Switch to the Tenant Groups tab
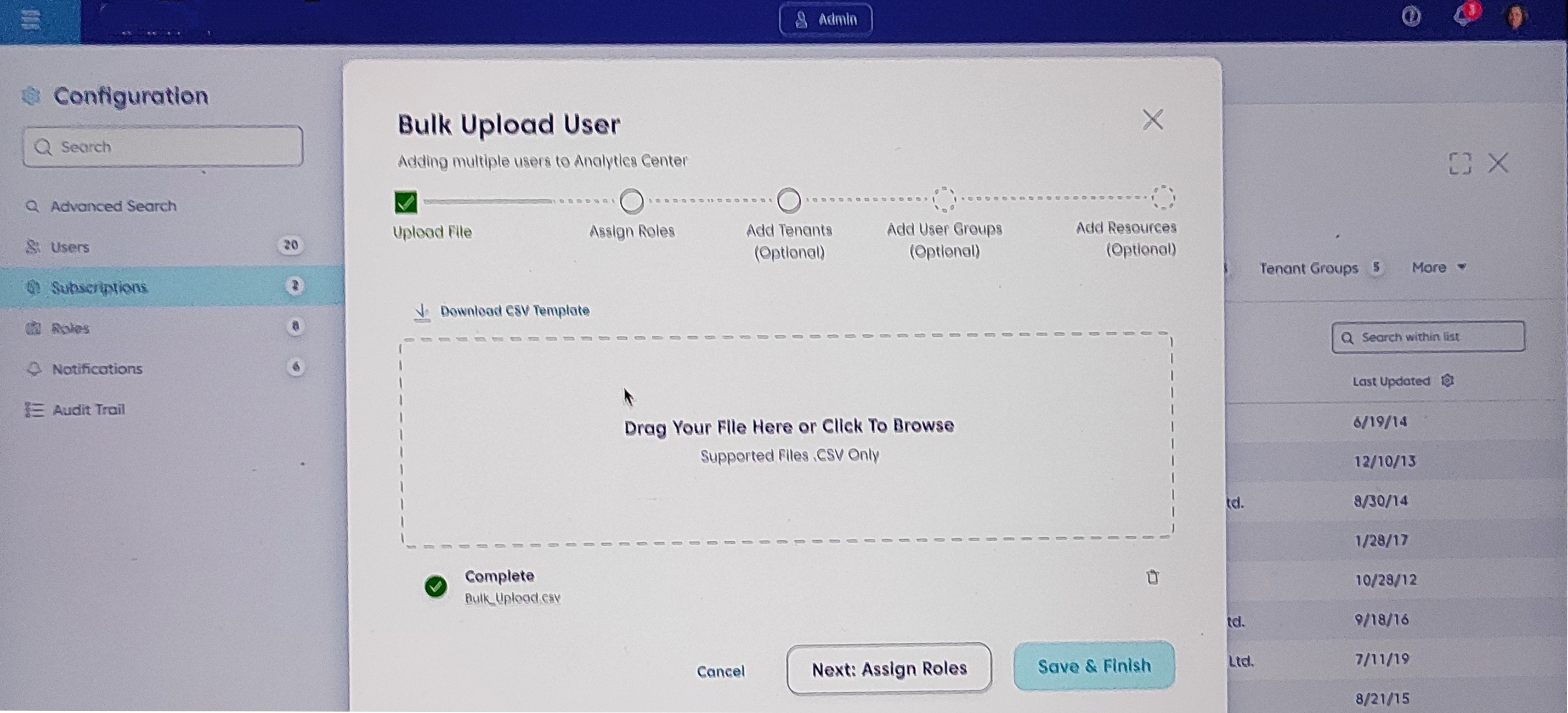Viewport: 1568px width, 713px height. click(x=1309, y=269)
